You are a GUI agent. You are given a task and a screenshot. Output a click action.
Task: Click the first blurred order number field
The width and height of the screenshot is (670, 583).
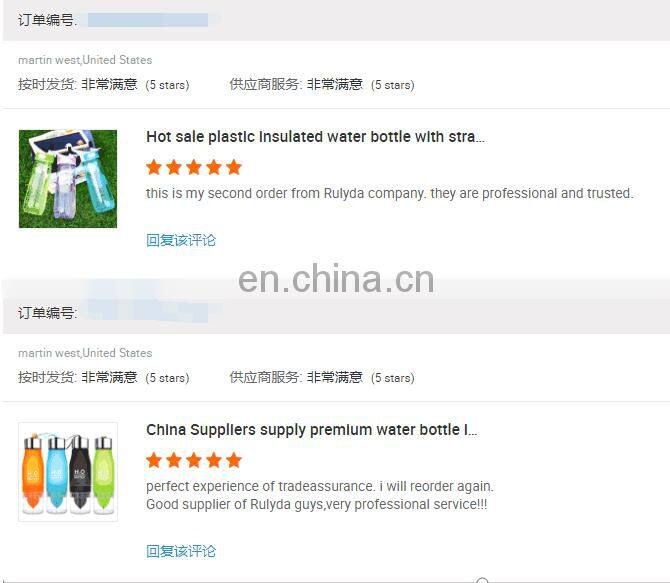point(148,20)
